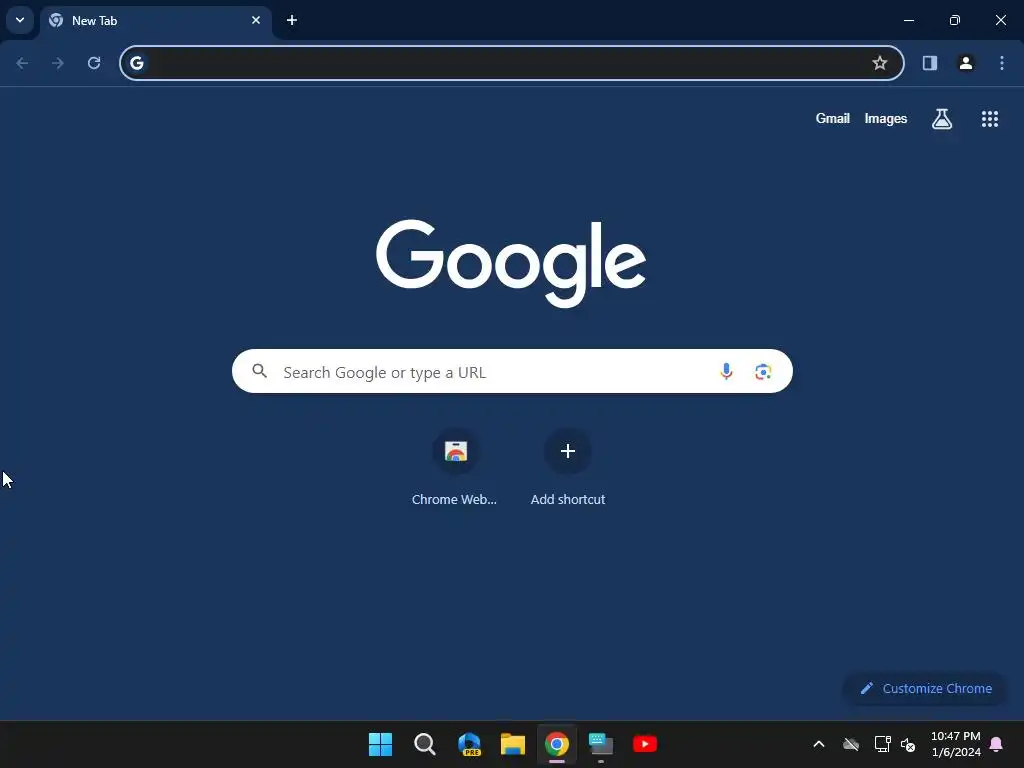Open a new tab with plus button
1024x768 pixels.
tap(292, 20)
